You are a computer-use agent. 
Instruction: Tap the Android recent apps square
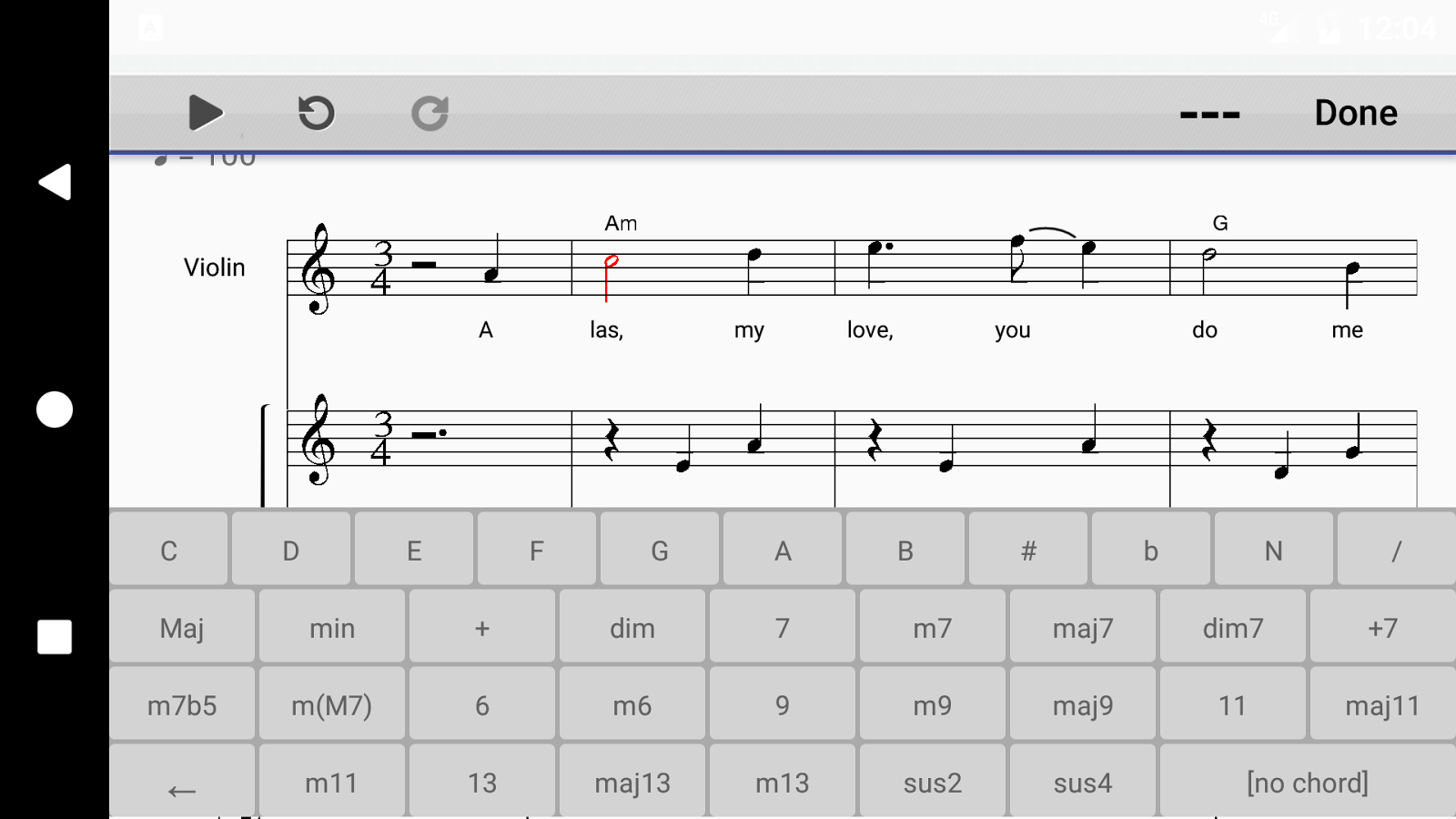click(x=55, y=637)
